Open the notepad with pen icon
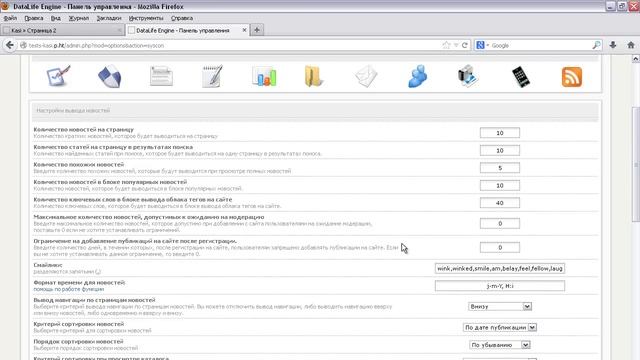Image resolution: width=640 pixels, height=360 pixels. coord(212,76)
